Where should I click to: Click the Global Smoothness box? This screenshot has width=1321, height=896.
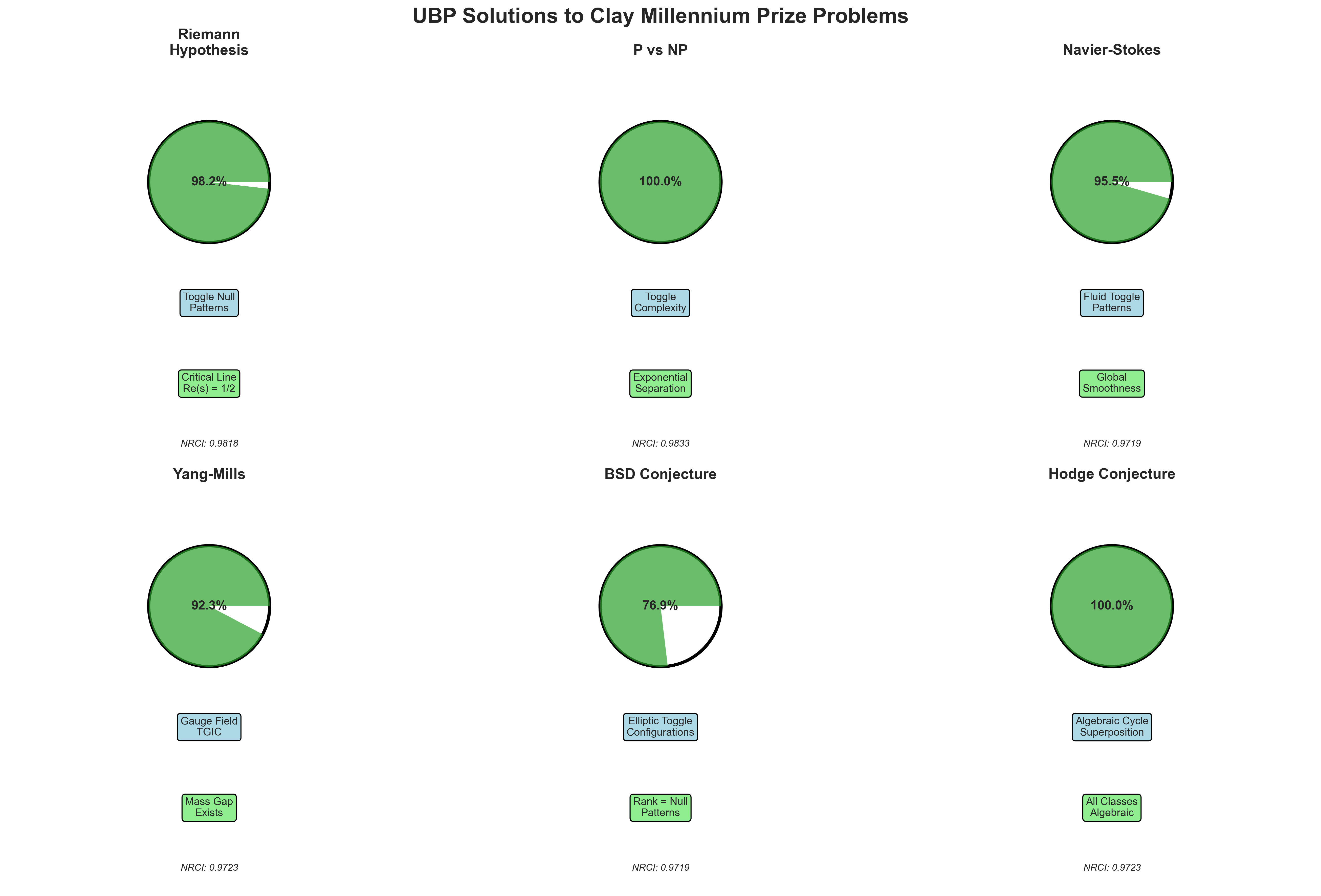coord(1111,383)
